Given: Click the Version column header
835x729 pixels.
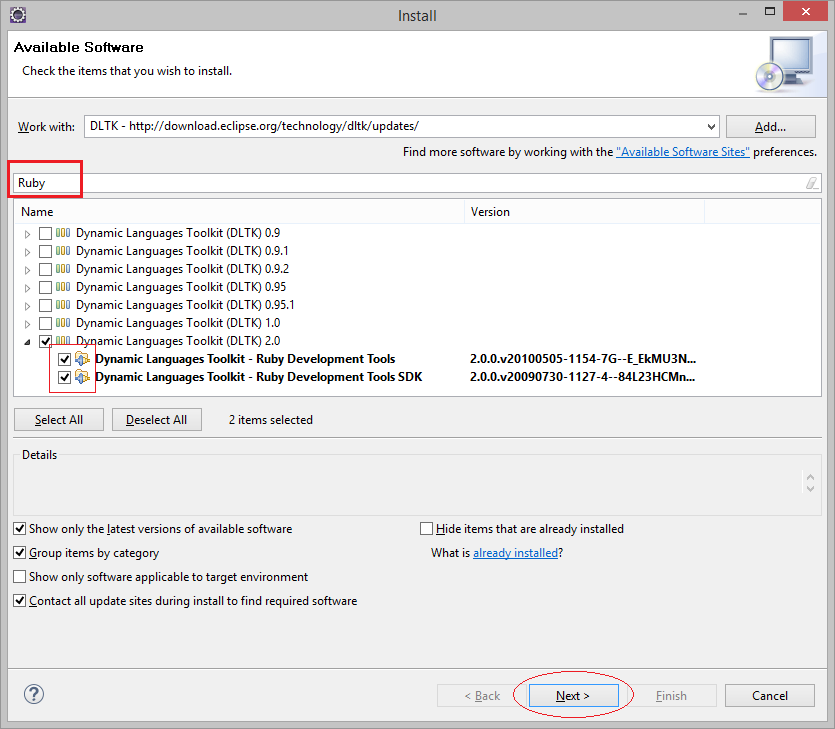Looking at the screenshot, I should 584,212.
